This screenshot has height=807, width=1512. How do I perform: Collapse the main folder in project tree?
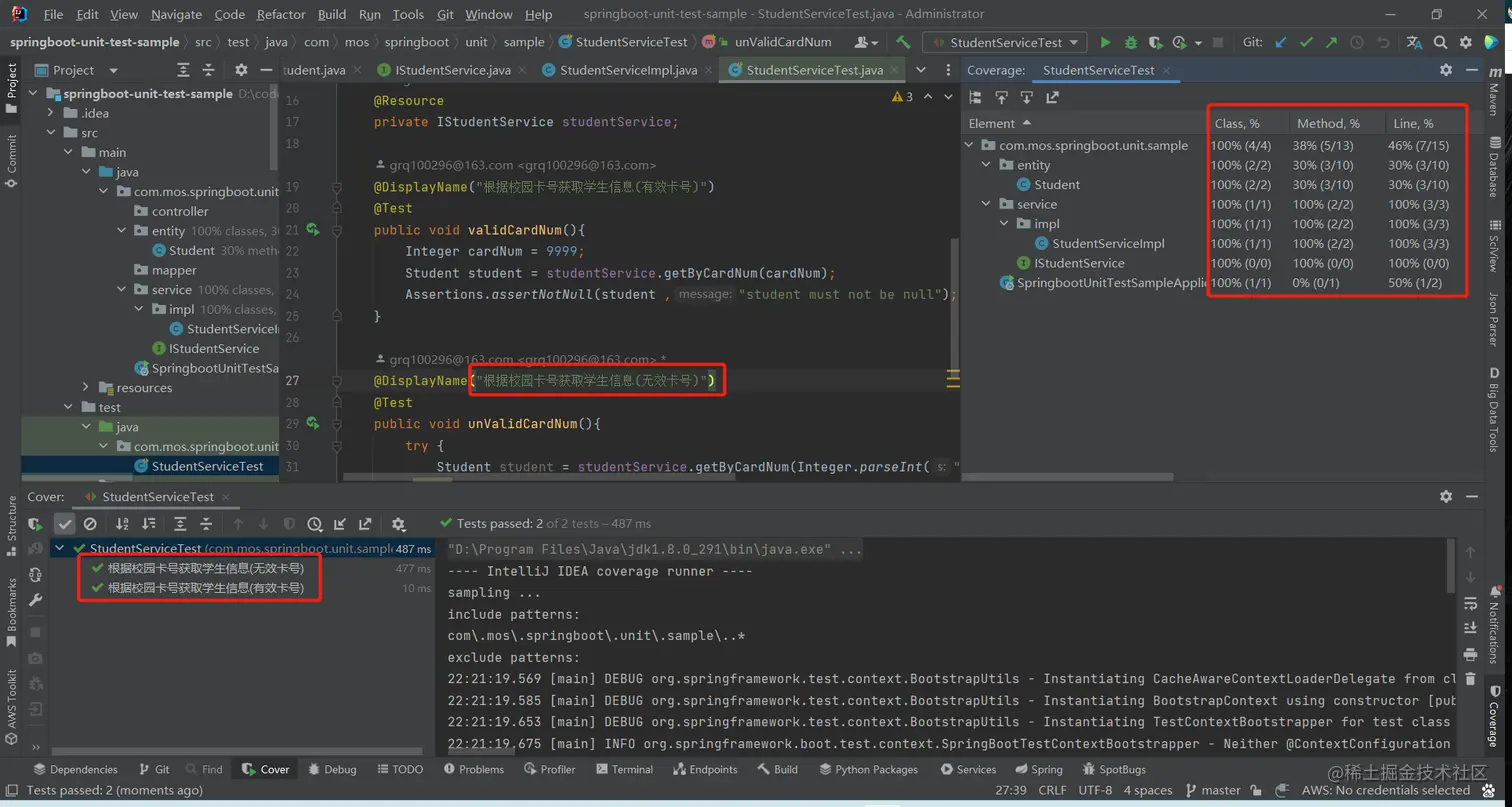(69, 152)
